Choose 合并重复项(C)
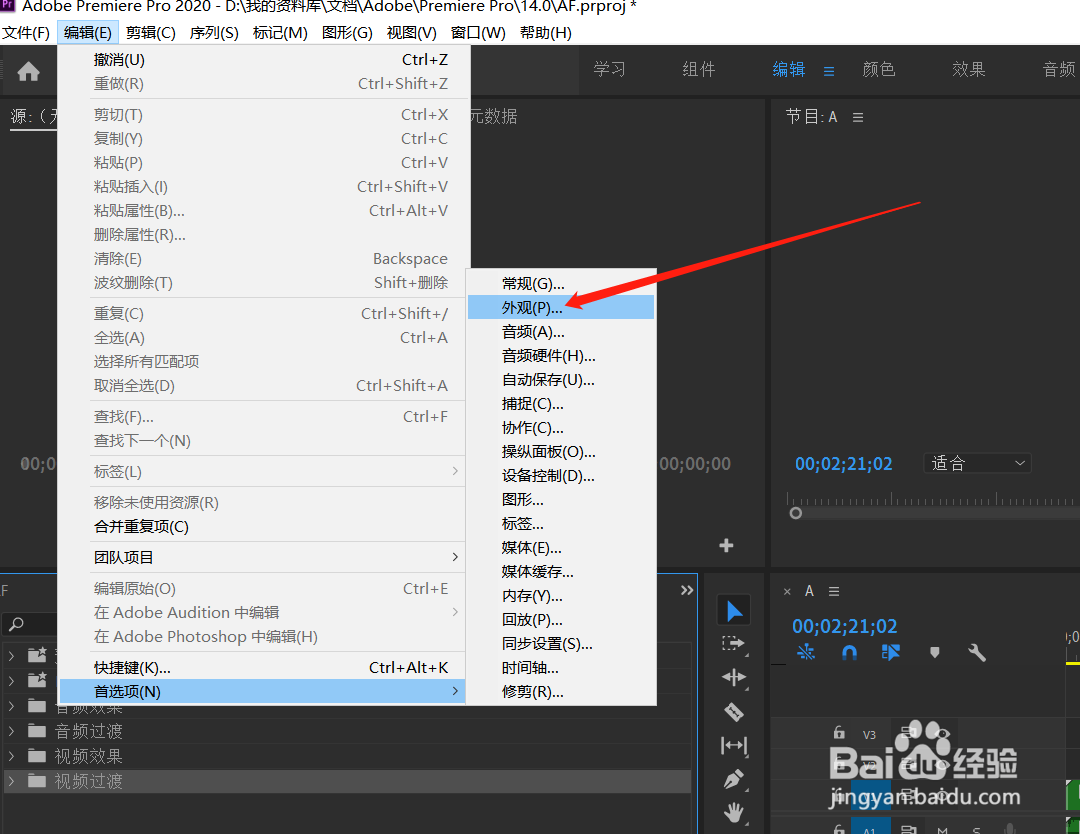This screenshot has height=834, width=1080. coord(262,527)
